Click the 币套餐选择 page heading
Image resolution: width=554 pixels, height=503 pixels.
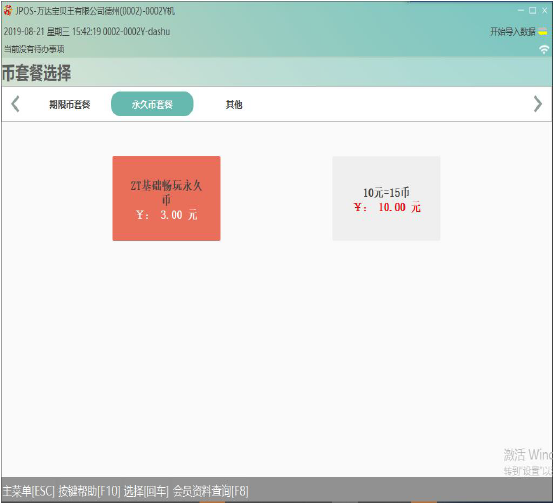click(36, 73)
